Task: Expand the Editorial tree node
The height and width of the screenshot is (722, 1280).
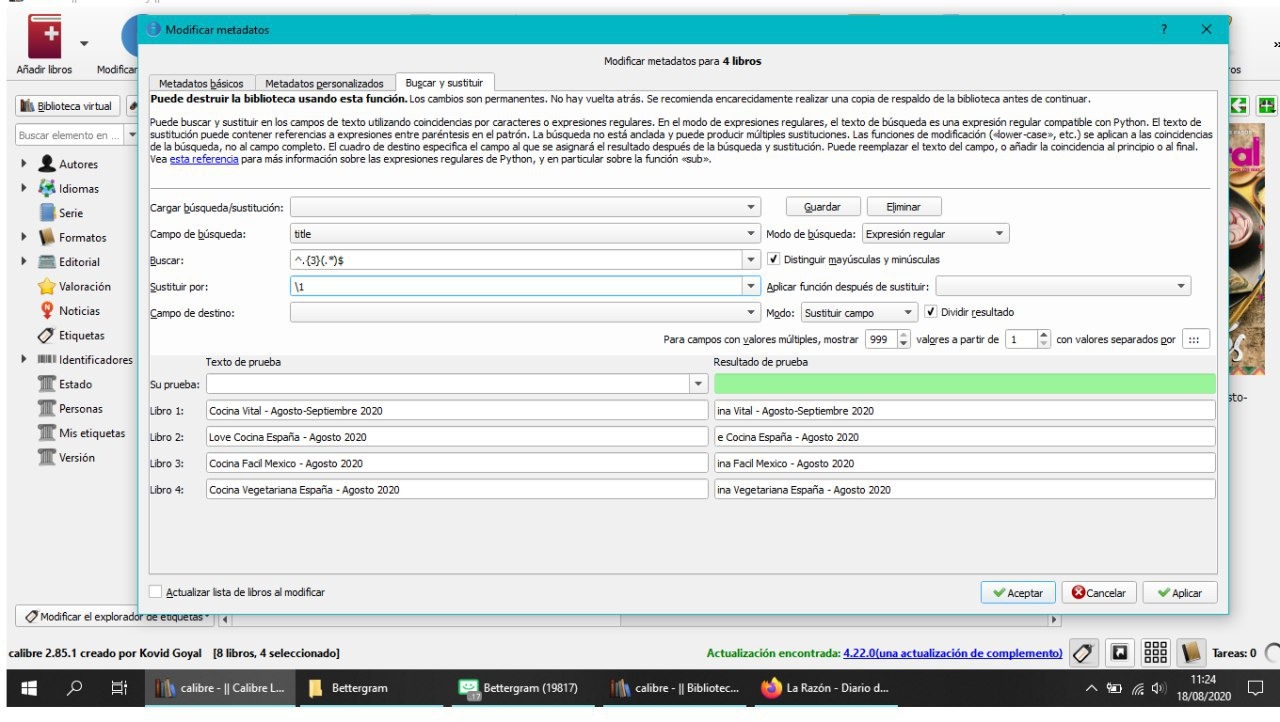Action: coord(24,261)
